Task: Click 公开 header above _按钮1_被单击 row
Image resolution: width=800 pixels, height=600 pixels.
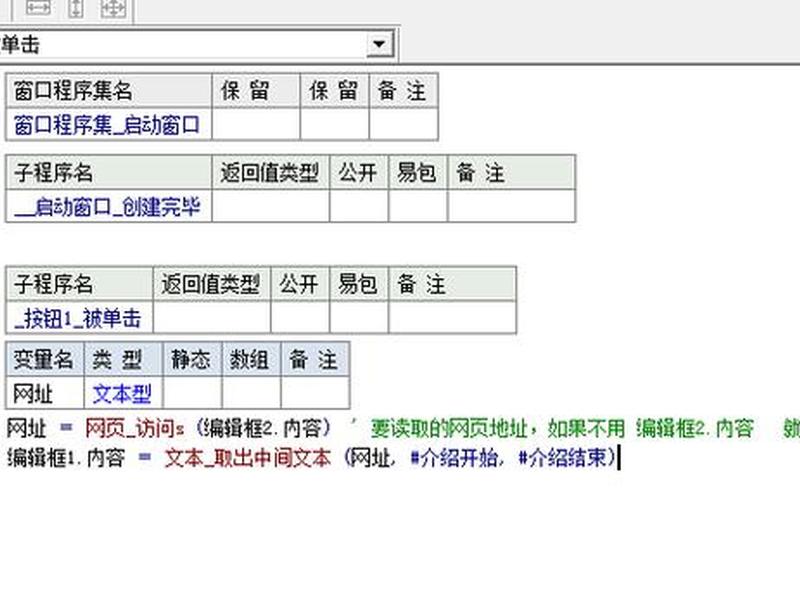Action: click(300, 284)
